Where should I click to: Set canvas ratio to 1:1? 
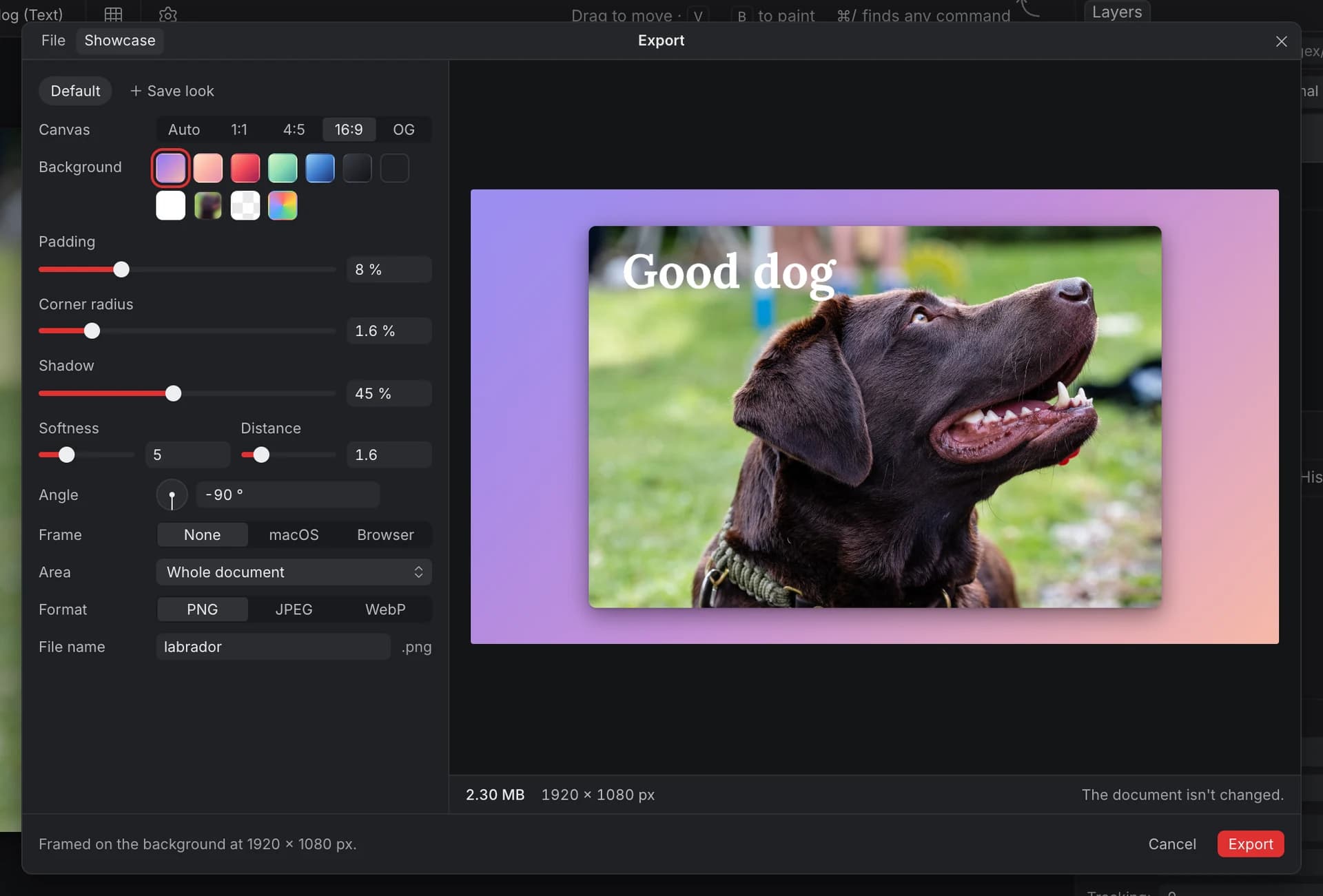(x=239, y=129)
